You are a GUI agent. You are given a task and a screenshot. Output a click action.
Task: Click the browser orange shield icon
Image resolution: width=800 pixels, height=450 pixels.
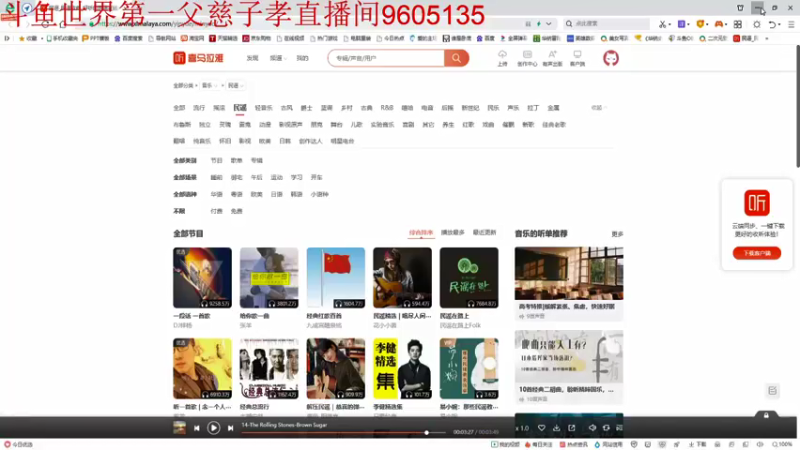point(700,24)
